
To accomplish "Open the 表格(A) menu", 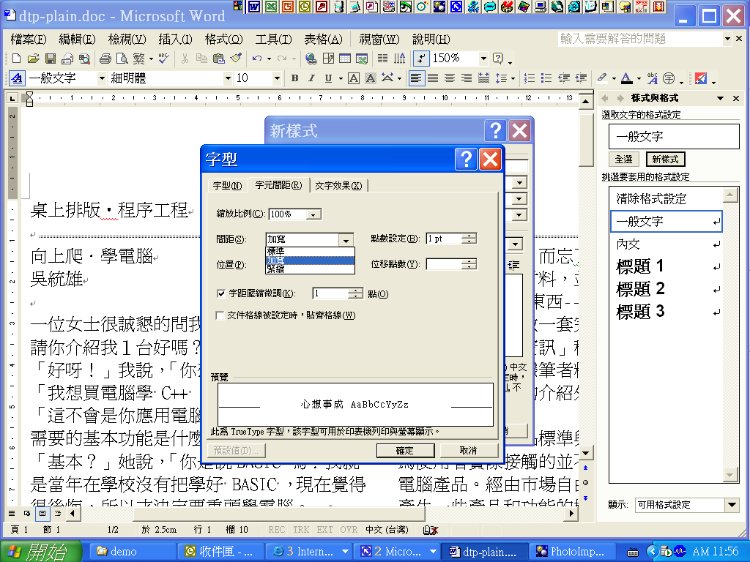I will 323,39.
